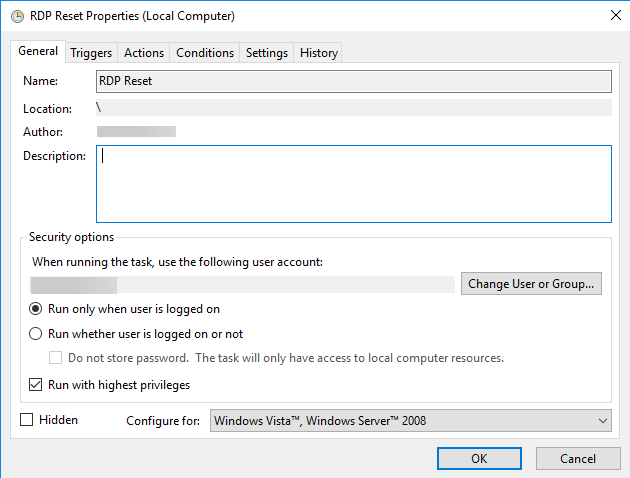The width and height of the screenshot is (630, 478).
Task: Open the Settings tab
Action: coord(267,53)
